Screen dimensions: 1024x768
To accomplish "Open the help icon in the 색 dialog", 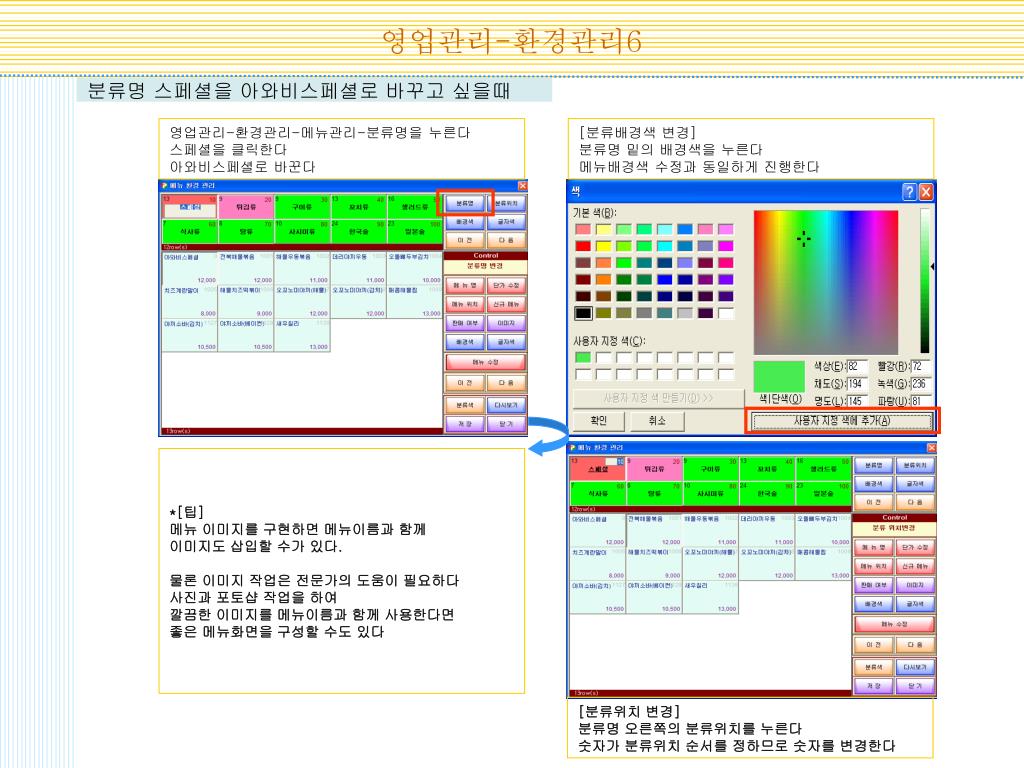I will (909, 191).
